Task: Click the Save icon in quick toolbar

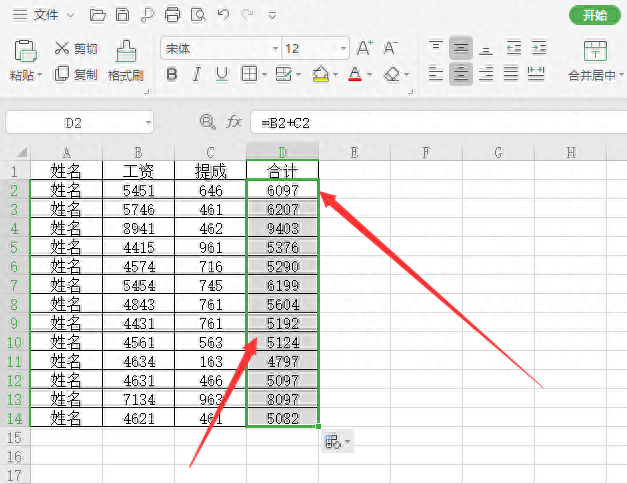Action: click(122, 15)
